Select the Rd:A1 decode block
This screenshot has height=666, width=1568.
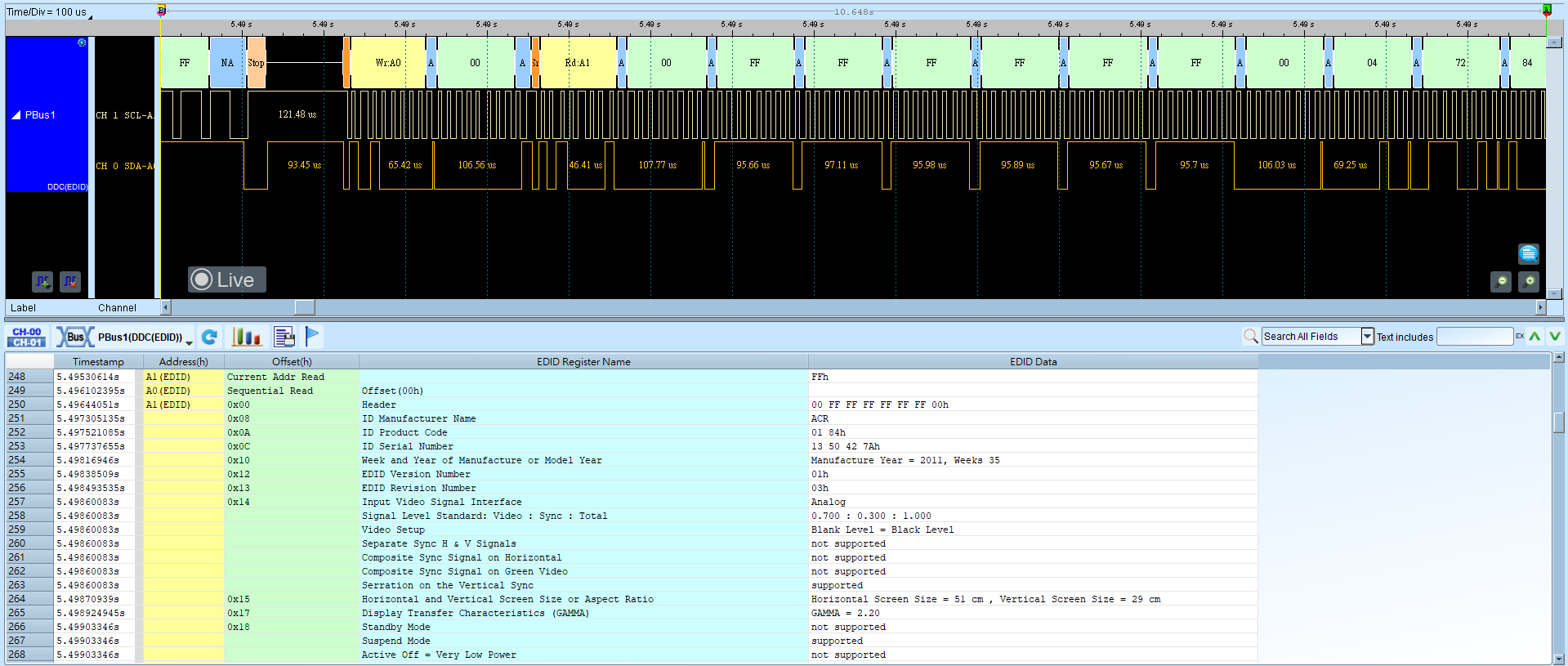(578, 63)
